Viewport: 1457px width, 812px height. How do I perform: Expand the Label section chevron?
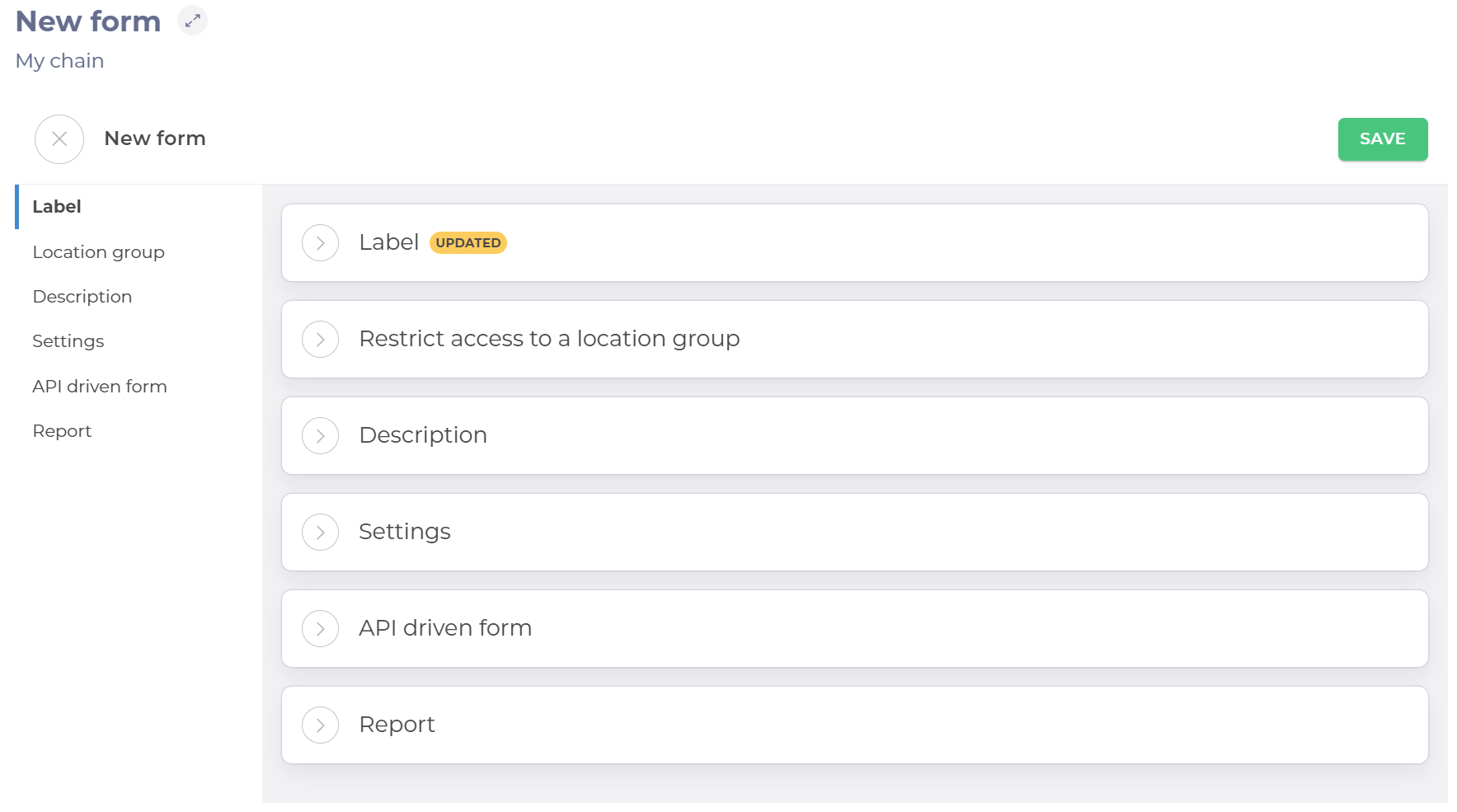(321, 243)
